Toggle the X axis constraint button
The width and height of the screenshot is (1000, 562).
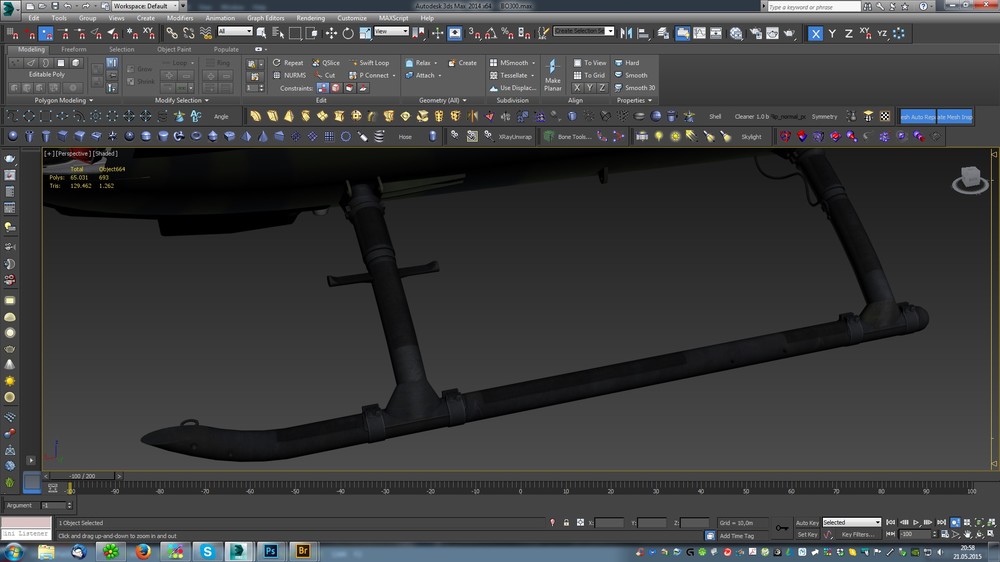tap(815, 33)
